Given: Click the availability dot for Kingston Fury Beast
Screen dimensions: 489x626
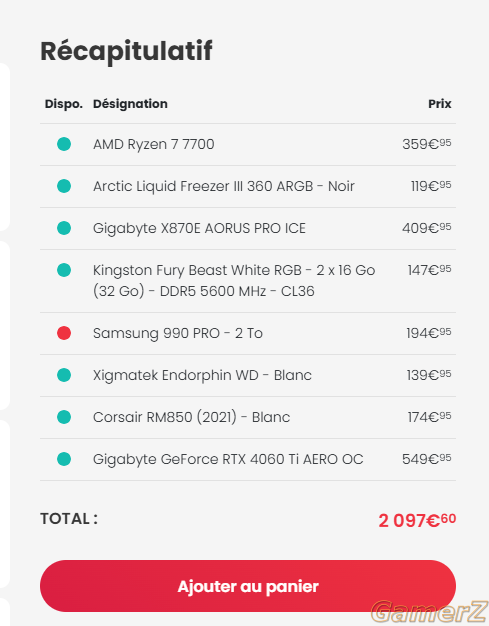Looking at the screenshot, I should (64, 270).
